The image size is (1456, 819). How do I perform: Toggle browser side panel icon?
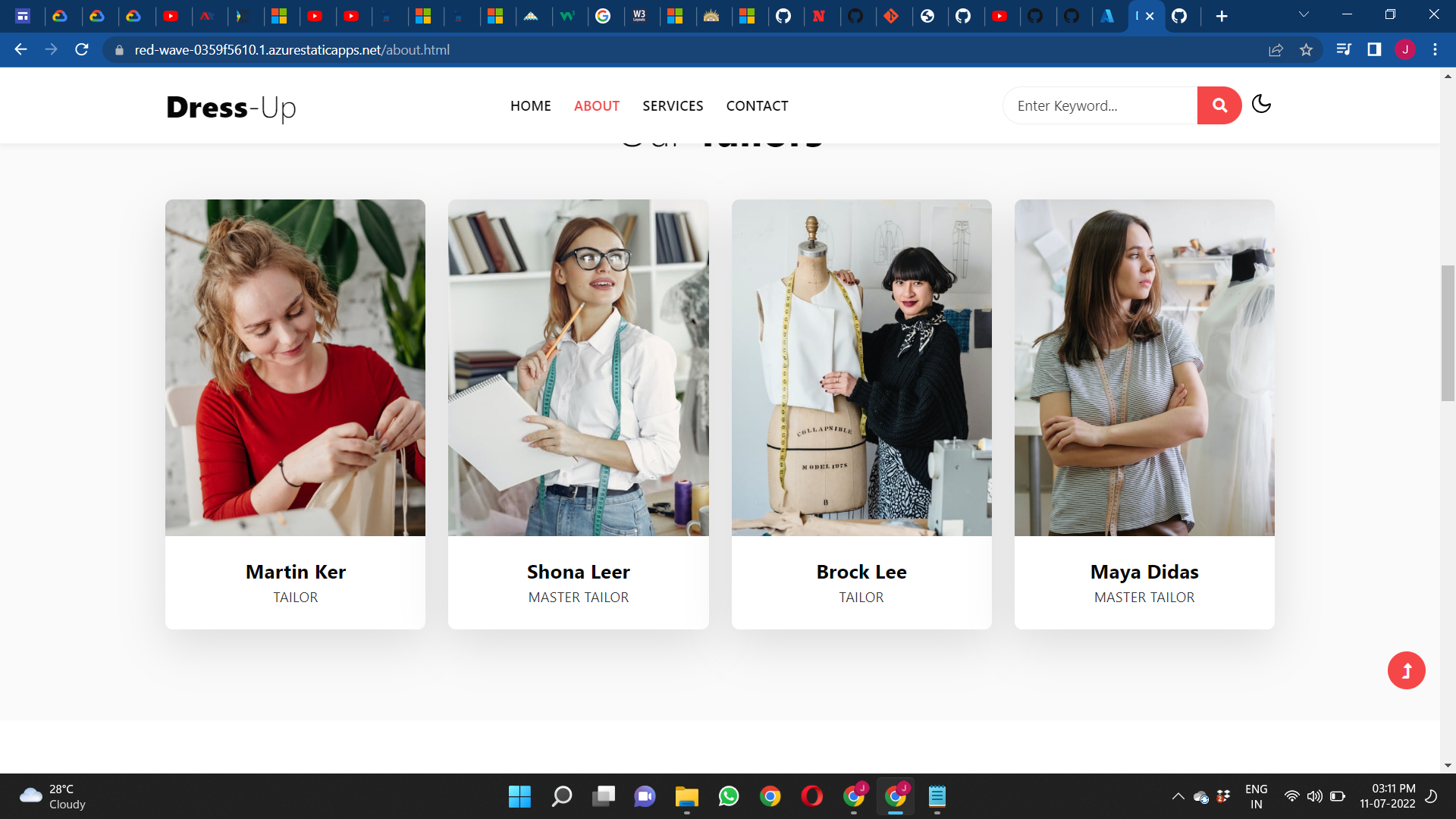tap(1373, 50)
